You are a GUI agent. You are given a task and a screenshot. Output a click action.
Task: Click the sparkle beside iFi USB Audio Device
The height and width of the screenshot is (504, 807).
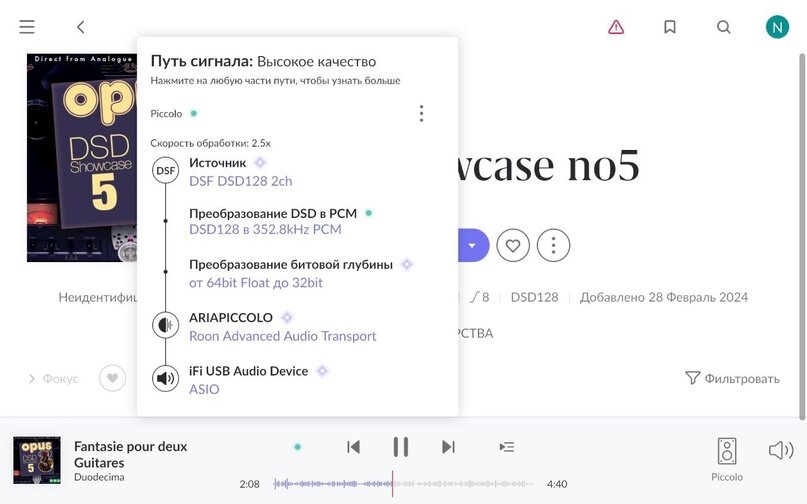click(322, 371)
